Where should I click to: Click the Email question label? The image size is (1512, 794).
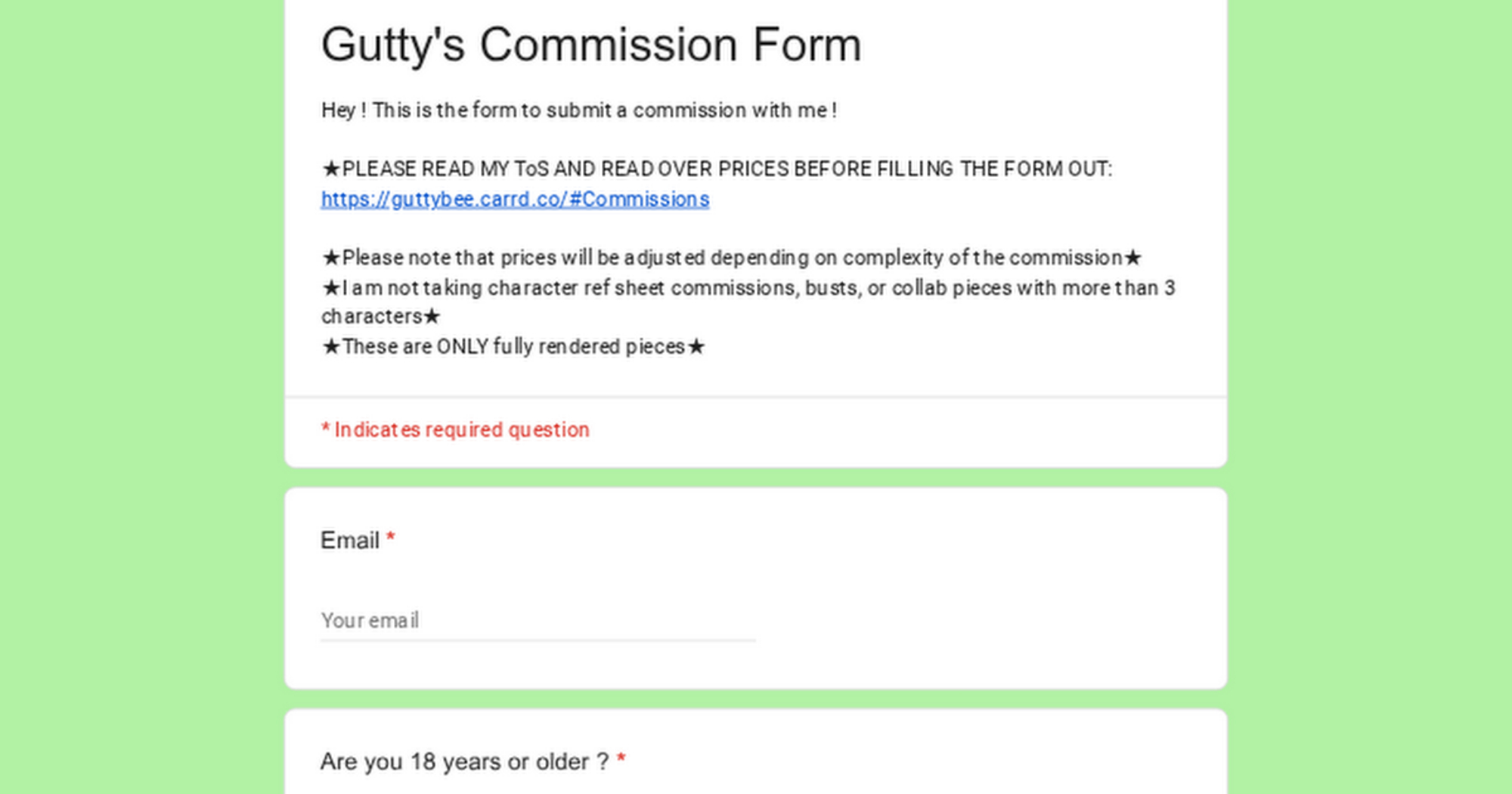(x=349, y=541)
